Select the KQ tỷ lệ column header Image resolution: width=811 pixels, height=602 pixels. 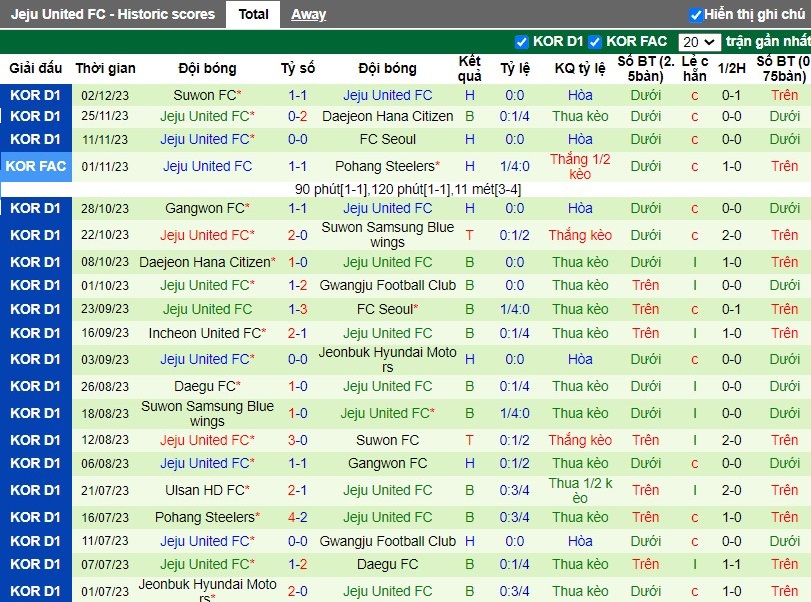click(580, 68)
